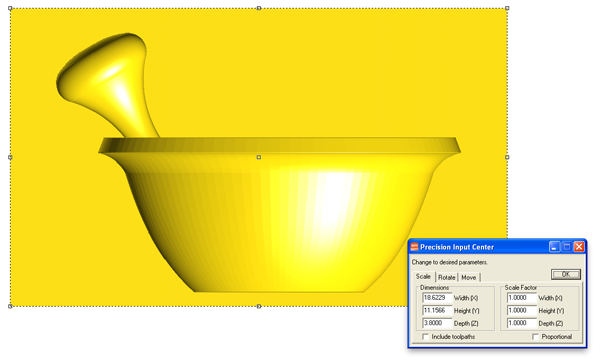
Task: Click the left-middle selection handle
Action: tap(10, 157)
